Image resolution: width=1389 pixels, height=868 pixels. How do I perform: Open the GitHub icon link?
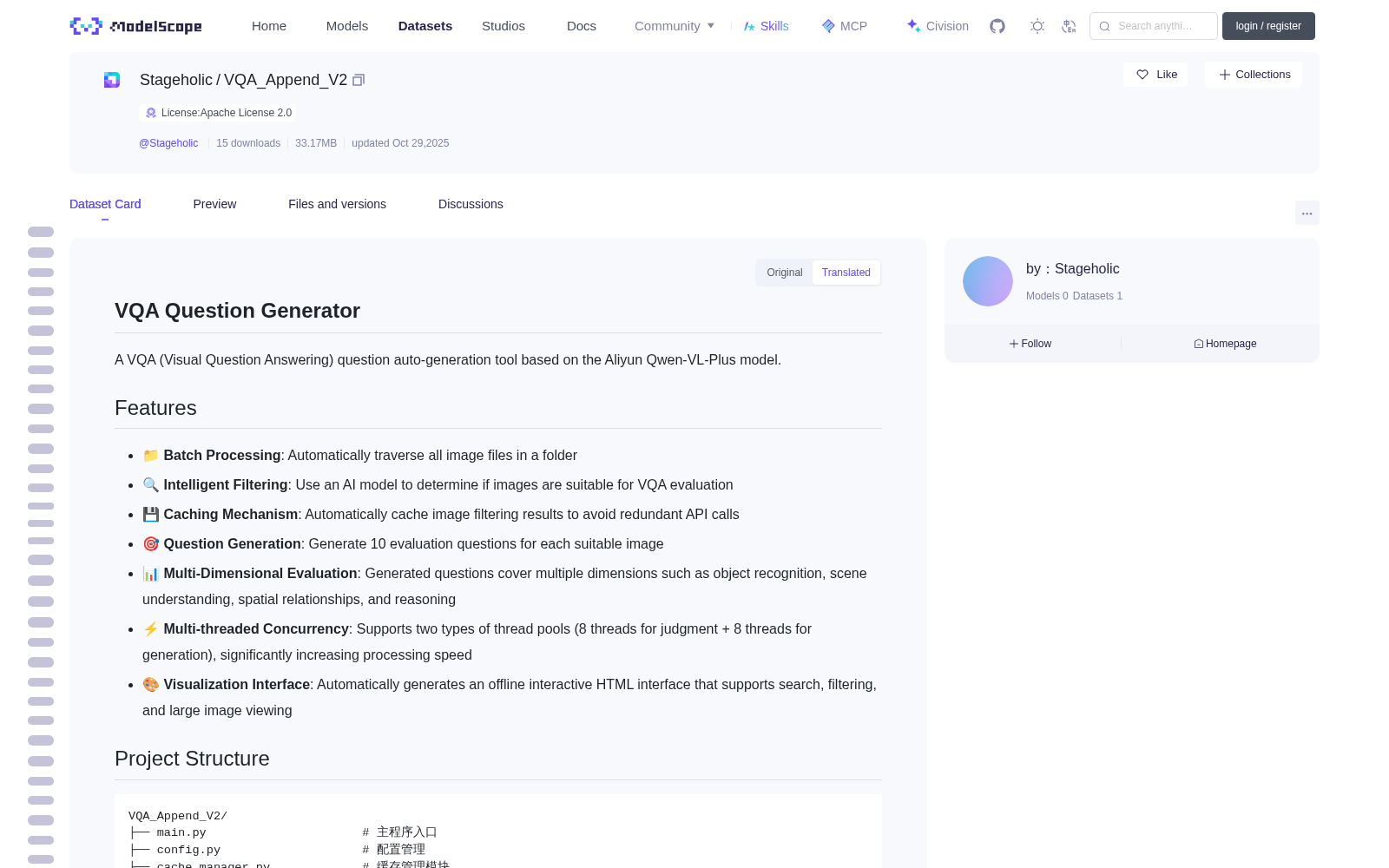click(997, 26)
